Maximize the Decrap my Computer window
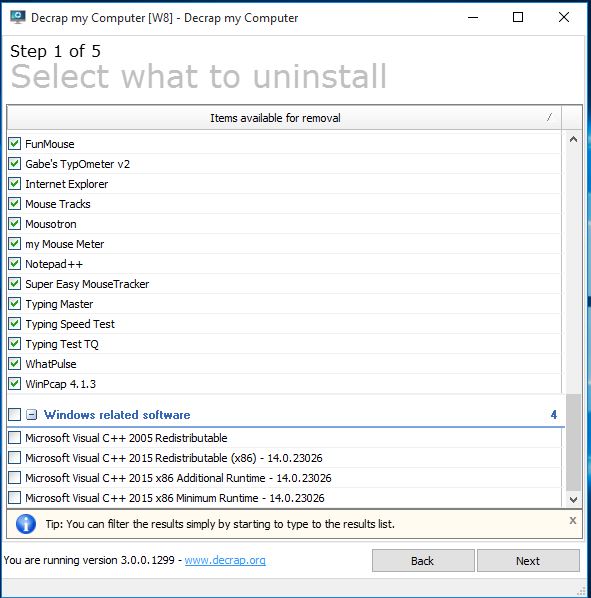Viewport: 591px width, 598px height. pos(518,17)
